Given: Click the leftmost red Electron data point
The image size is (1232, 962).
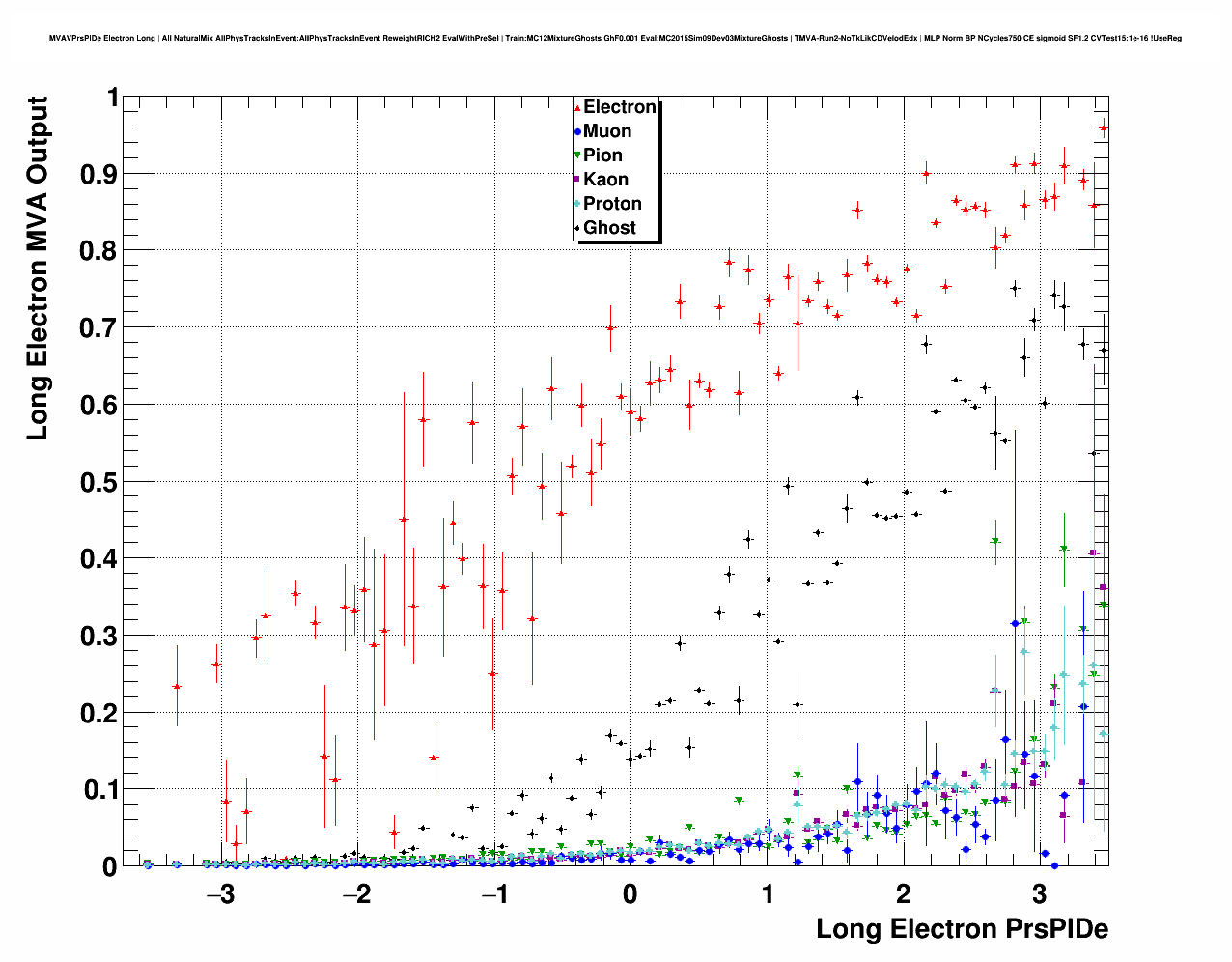Looking at the screenshot, I should (177, 686).
